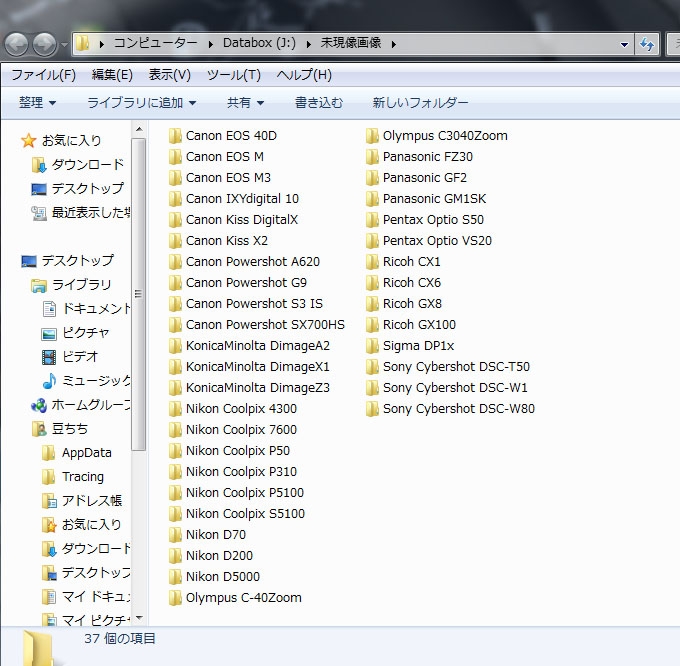Click navigation pane scrollbar down arrow
This screenshot has height=666, width=680.
click(x=139, y=617)
